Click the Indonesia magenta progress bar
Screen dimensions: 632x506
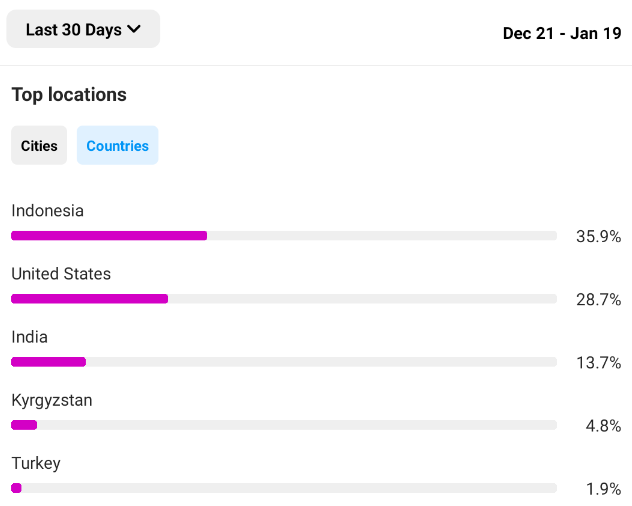tap(109, 236)
